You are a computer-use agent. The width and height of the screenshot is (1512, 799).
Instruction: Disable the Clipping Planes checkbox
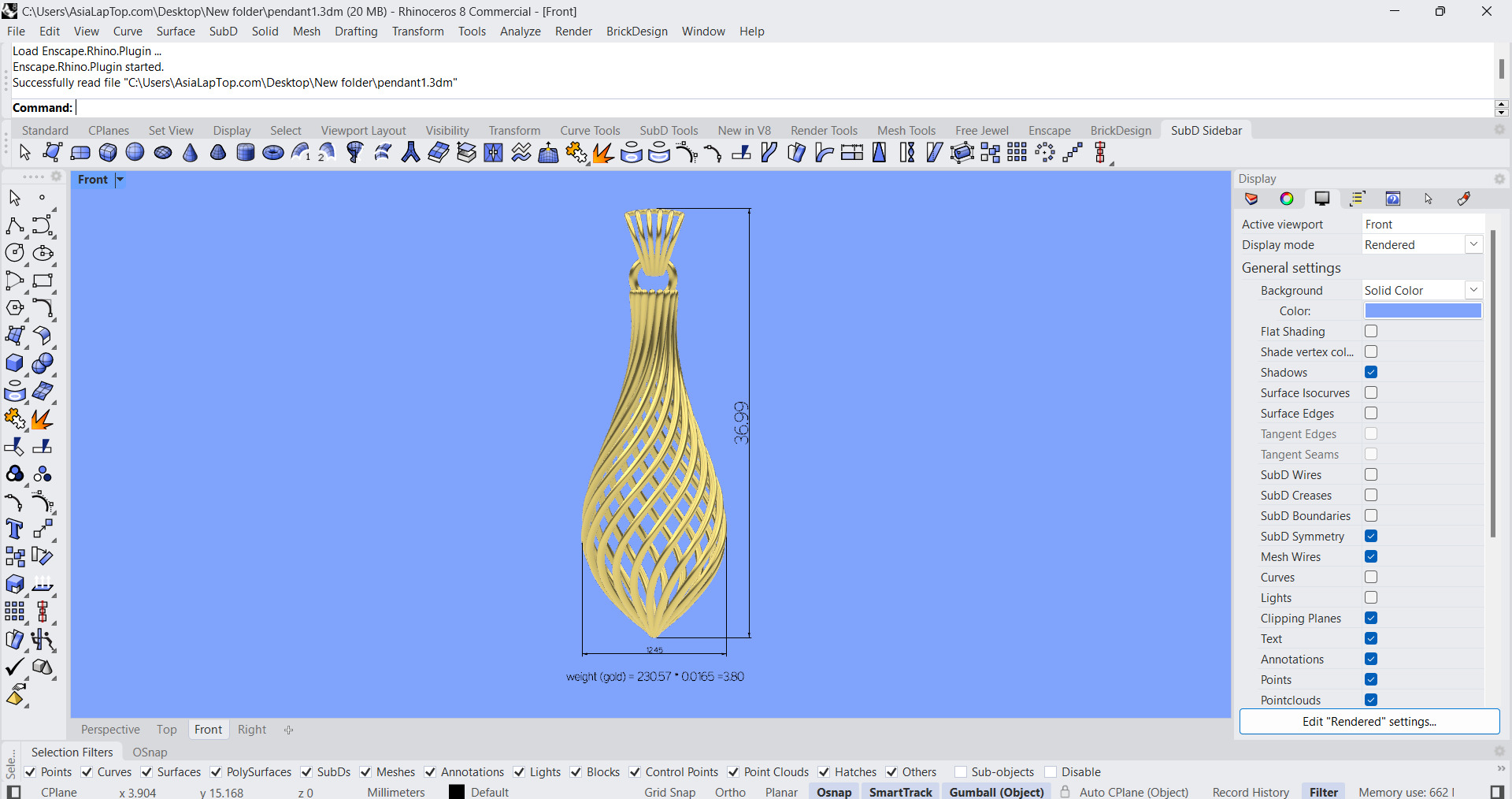click(1371, 618)
